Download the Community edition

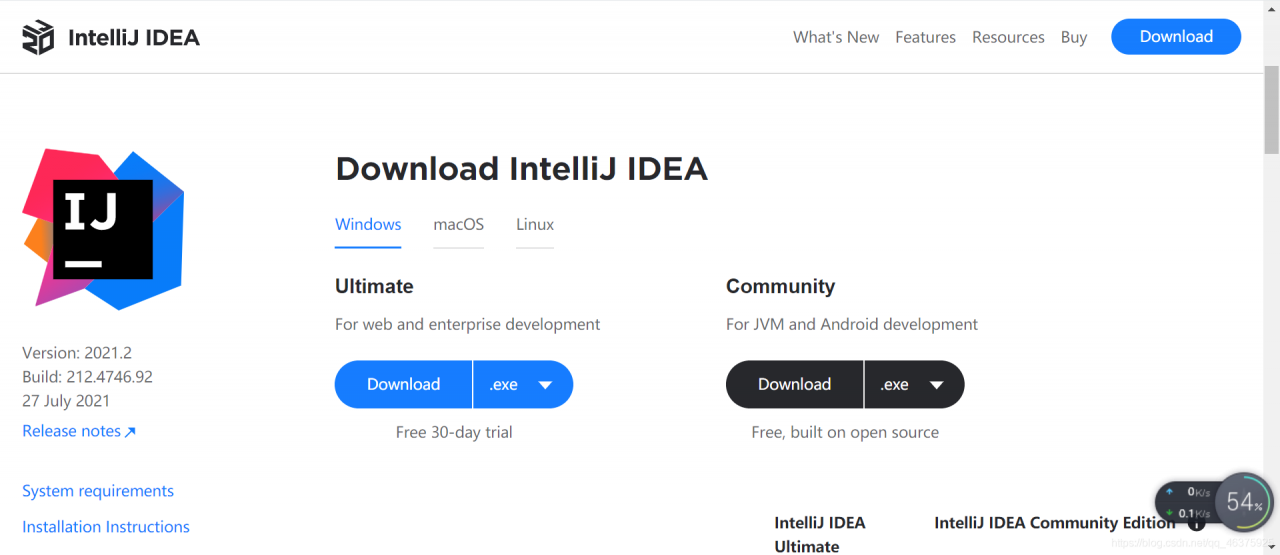click(794, 385)
